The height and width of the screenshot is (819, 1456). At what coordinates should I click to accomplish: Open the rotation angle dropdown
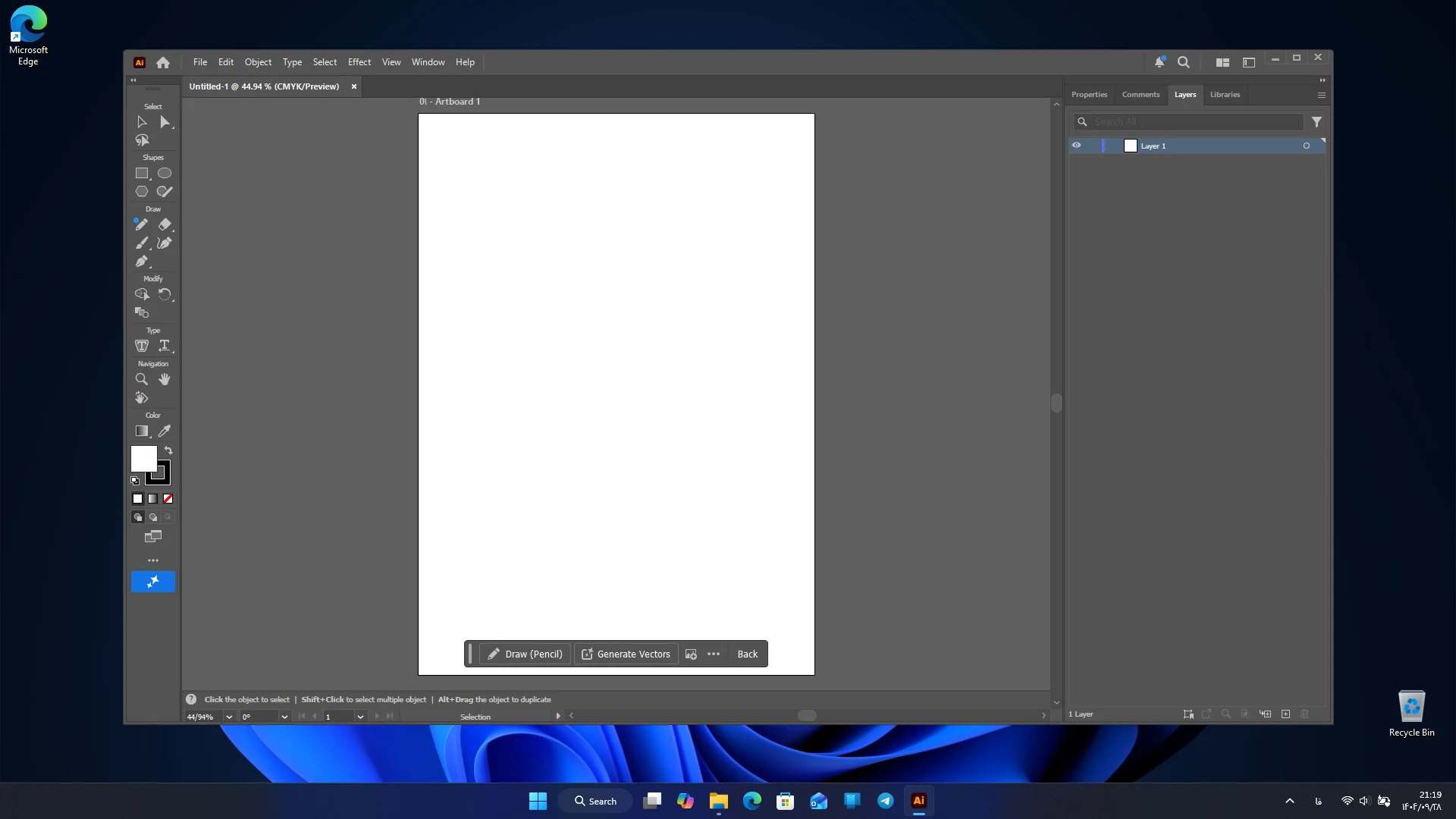(x=284, y=717)
